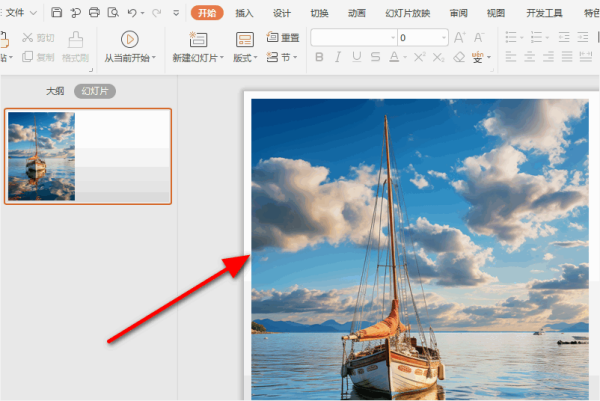This screenshot has width=600, height=401.
Task: Open the 开发工具 tab
Action: tap(544, 13)
